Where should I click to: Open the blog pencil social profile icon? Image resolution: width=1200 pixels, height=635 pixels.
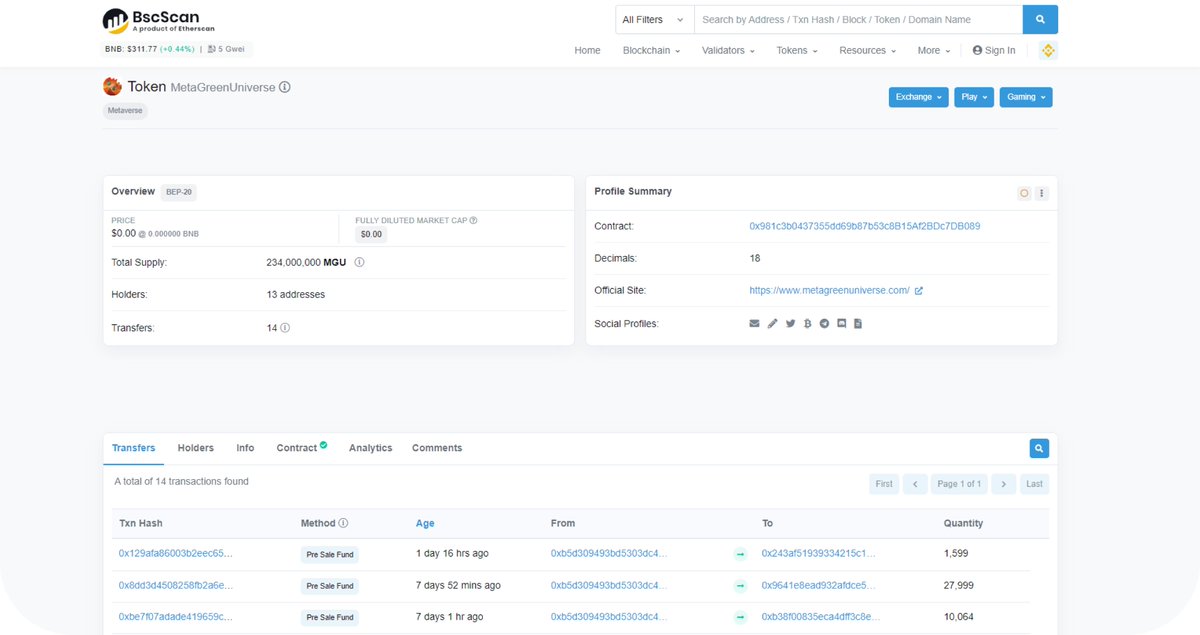[x=772, y=324]
